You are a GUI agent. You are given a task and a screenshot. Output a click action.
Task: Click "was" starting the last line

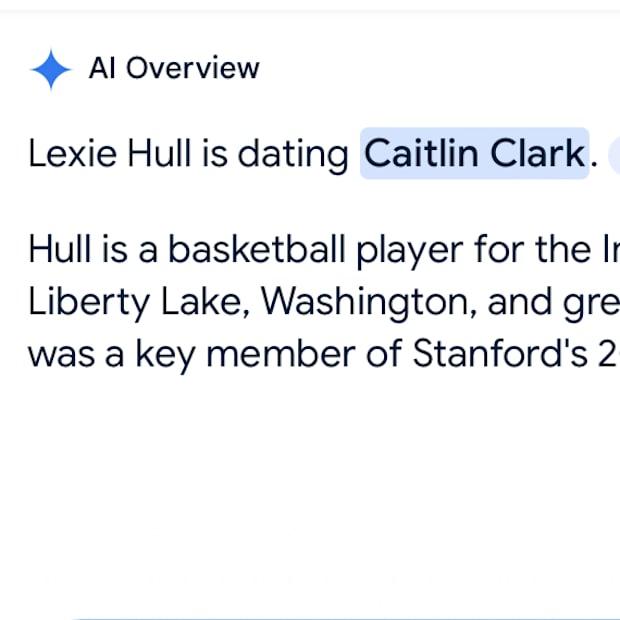58,354
